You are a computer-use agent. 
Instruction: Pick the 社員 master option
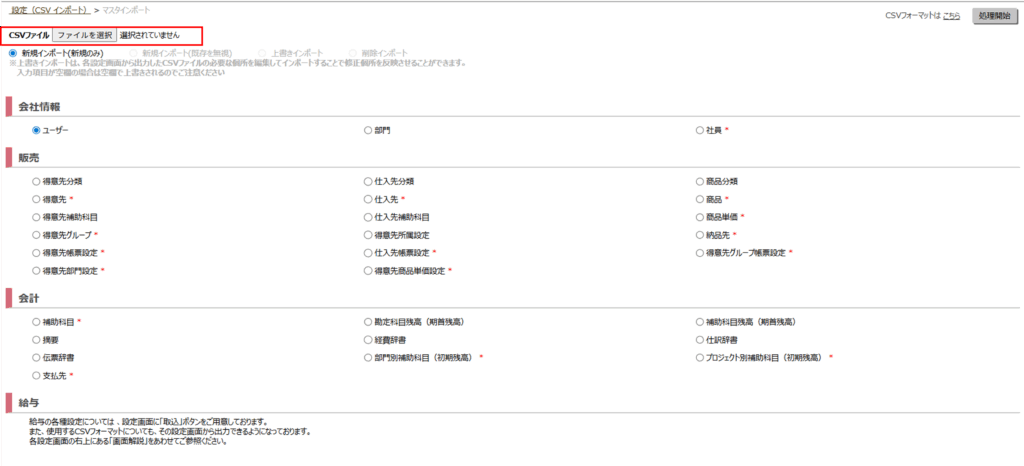click(700, 130)
